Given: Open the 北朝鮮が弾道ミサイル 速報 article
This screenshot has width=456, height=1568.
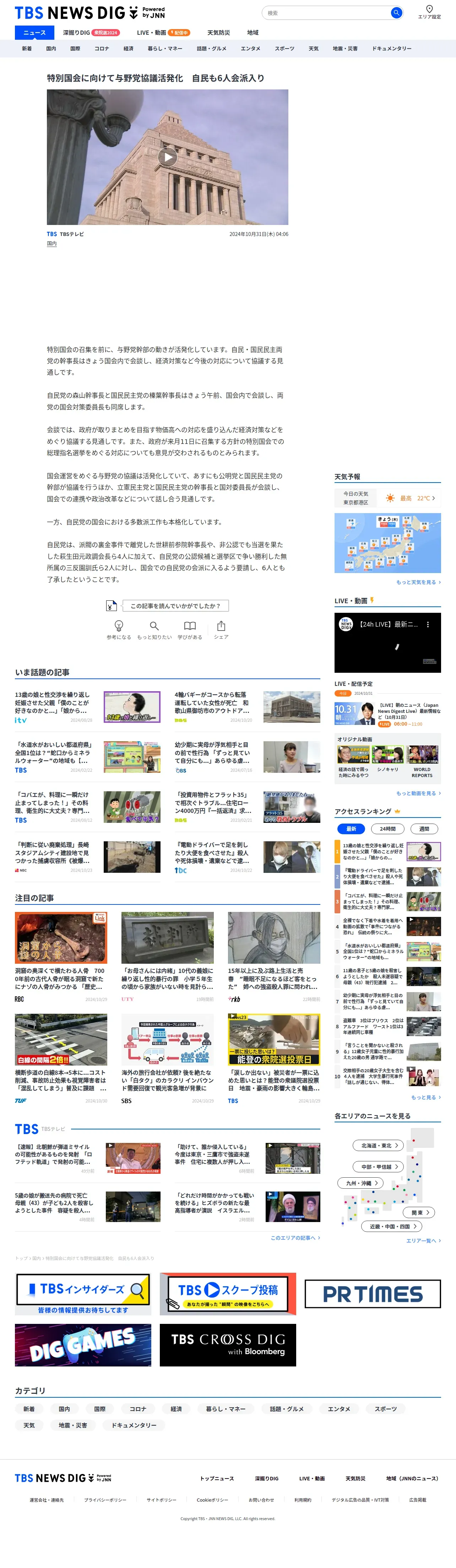Looking at the screenshot, I should point(54,1154).
